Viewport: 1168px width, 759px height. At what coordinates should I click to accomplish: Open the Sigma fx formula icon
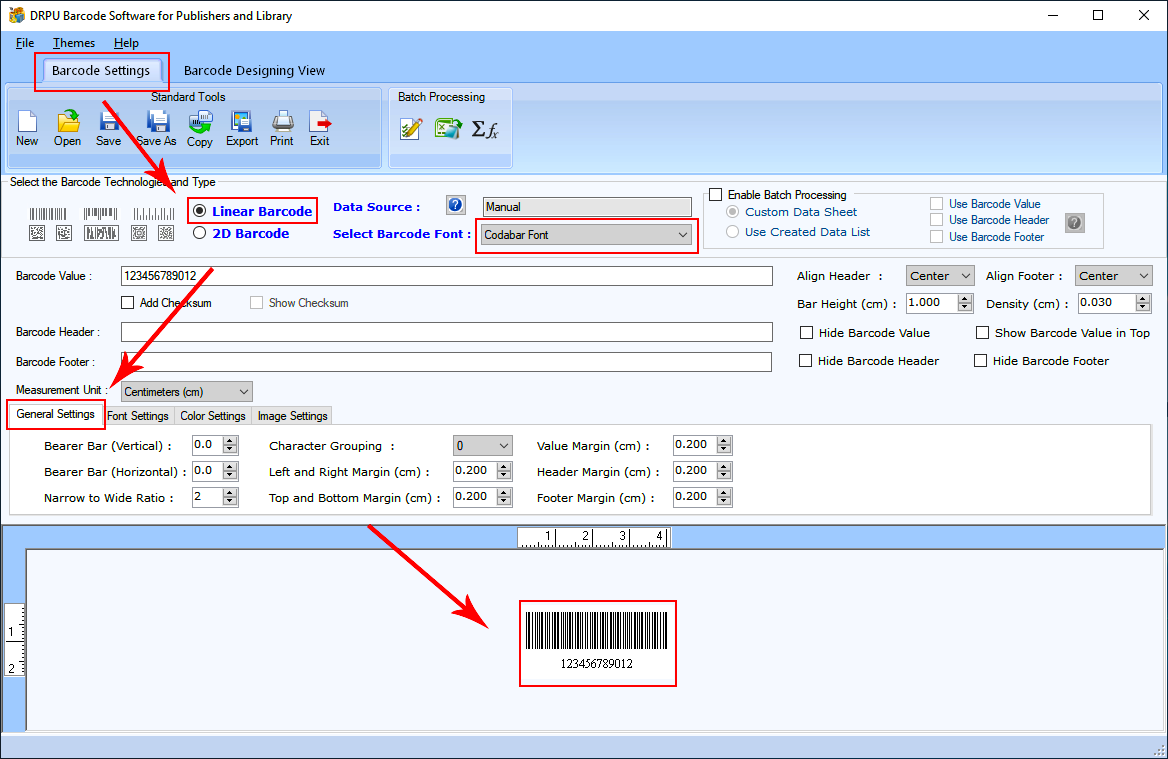point(485,129)
